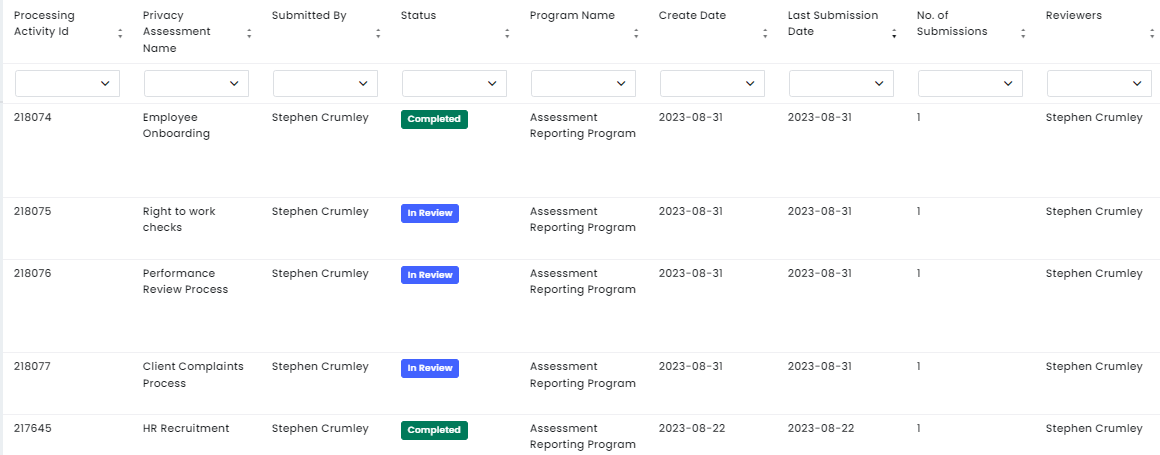The width and height of the screenshot is (1160, 455).
Task: Click Completed badge for Employee Onboarding
Action: (434, 119)
